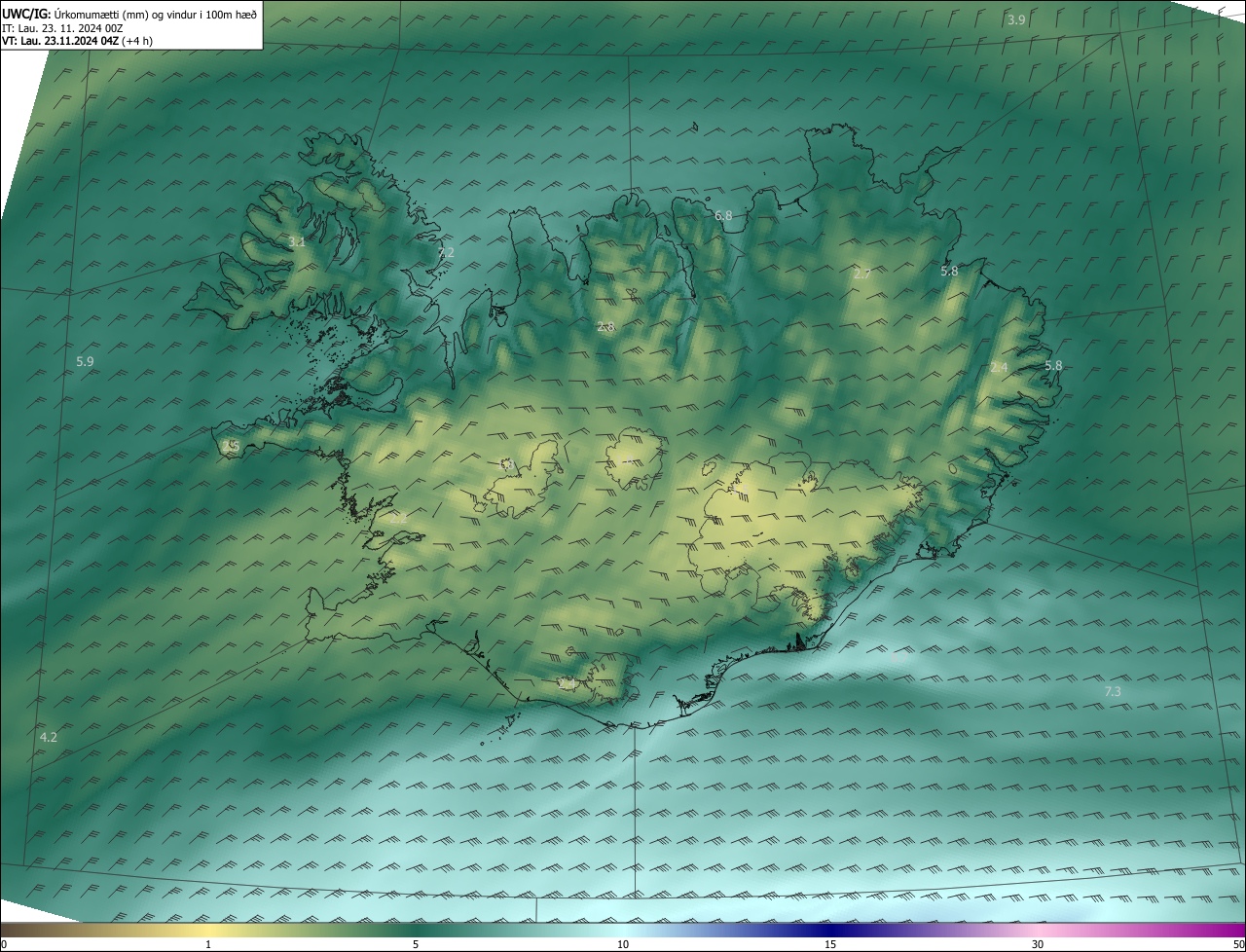The image size is (1246, 952).
Task: Click the 4.2 value on the map
Action: tap(49, 737)
